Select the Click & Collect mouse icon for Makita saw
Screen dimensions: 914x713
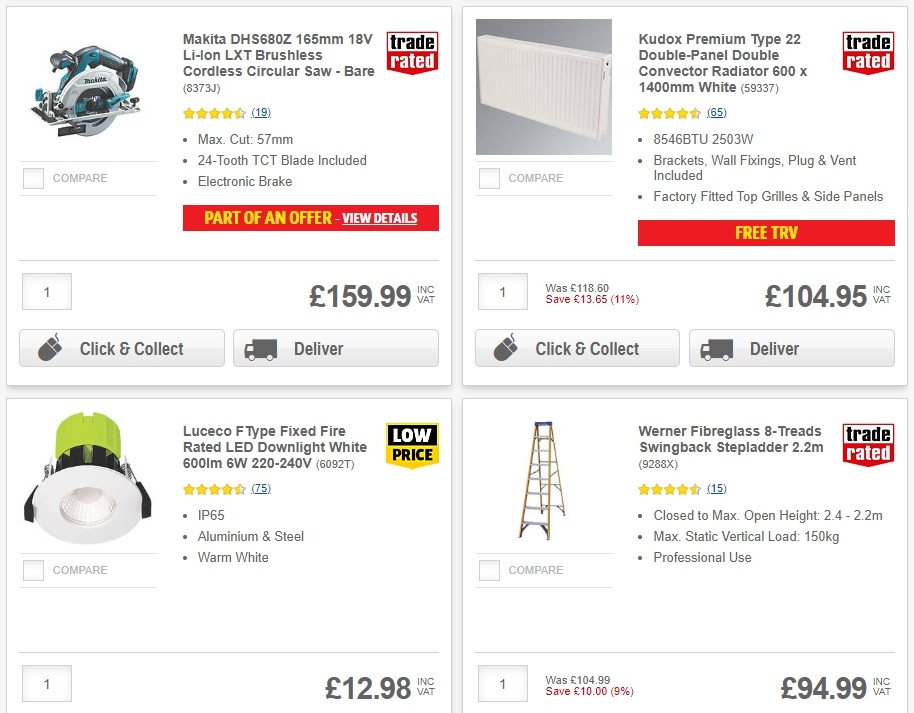pyautogui.click(x=48, y=348)
